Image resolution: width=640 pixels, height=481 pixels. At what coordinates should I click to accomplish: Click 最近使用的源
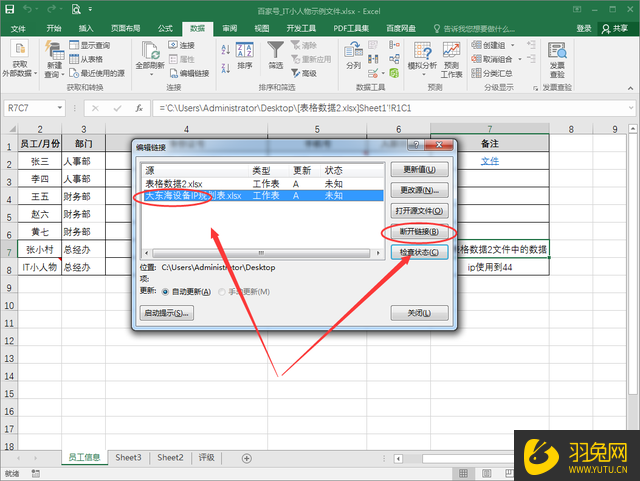point(97,73)
